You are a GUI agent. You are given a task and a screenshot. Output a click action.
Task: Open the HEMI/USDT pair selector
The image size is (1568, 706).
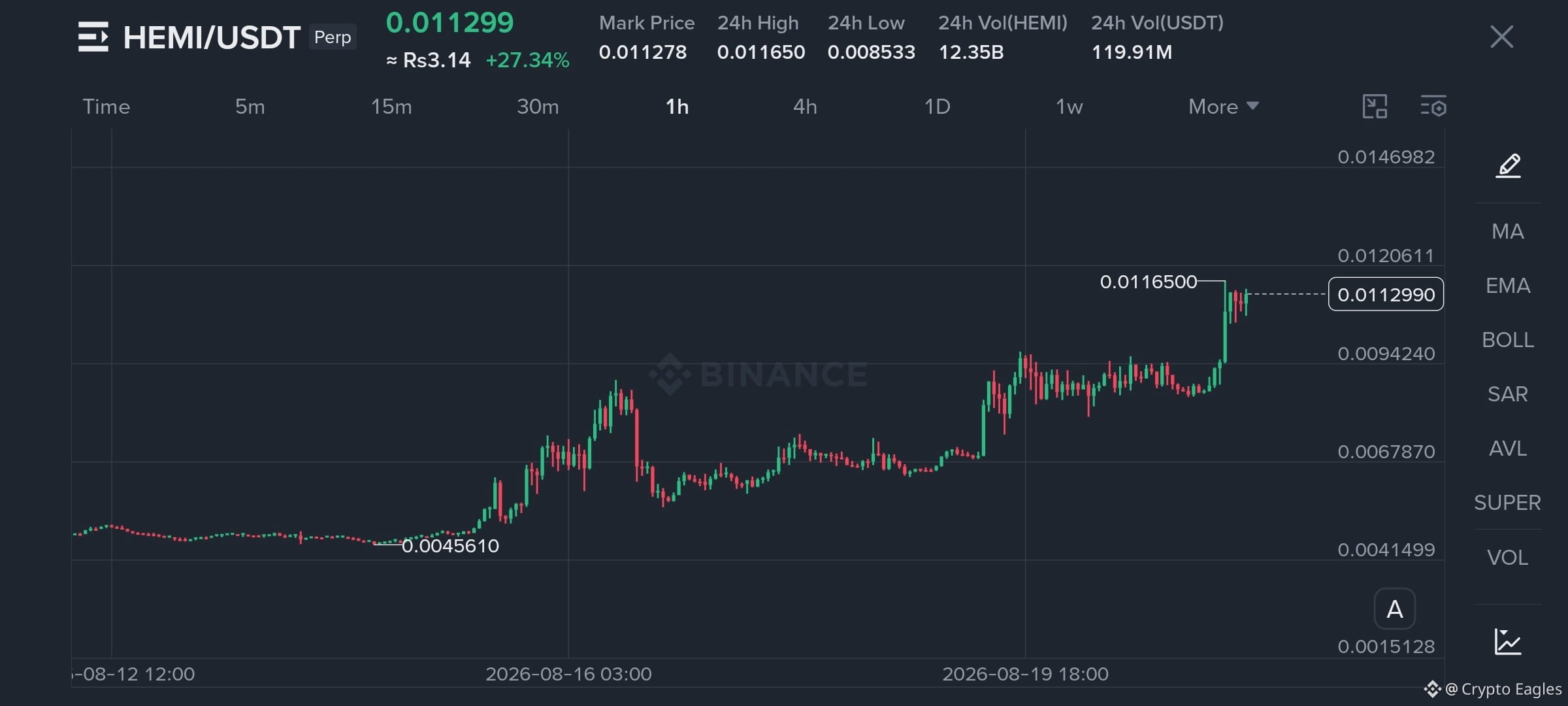[212, 37]
